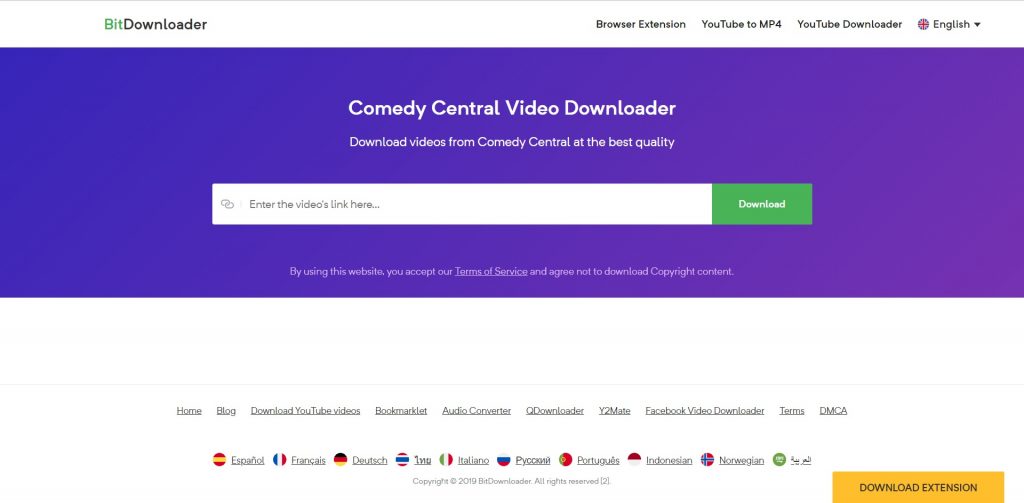Click the green Download button
This screenshot has height=503, width=1024.
762,204
